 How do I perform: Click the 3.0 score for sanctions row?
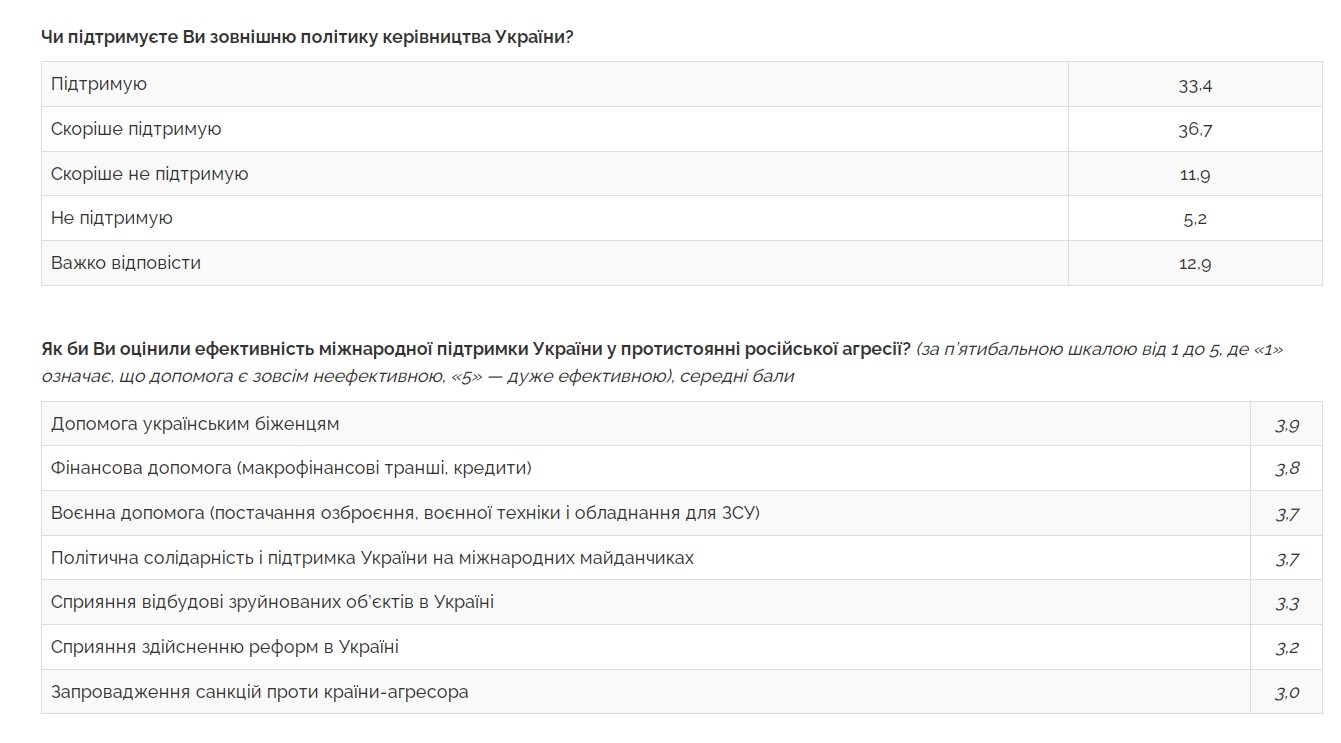pyautogui.click(x=1287, y=692)
